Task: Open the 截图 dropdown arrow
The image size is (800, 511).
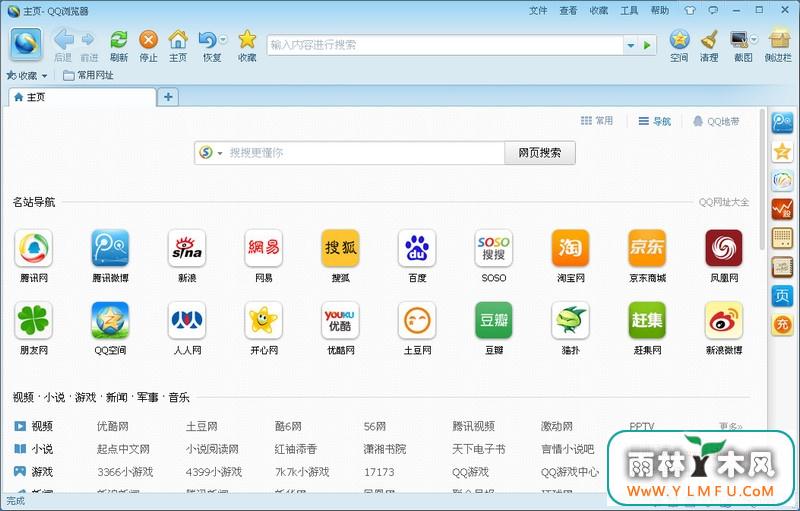Action: pyautogui.click(x=754, y=39)
